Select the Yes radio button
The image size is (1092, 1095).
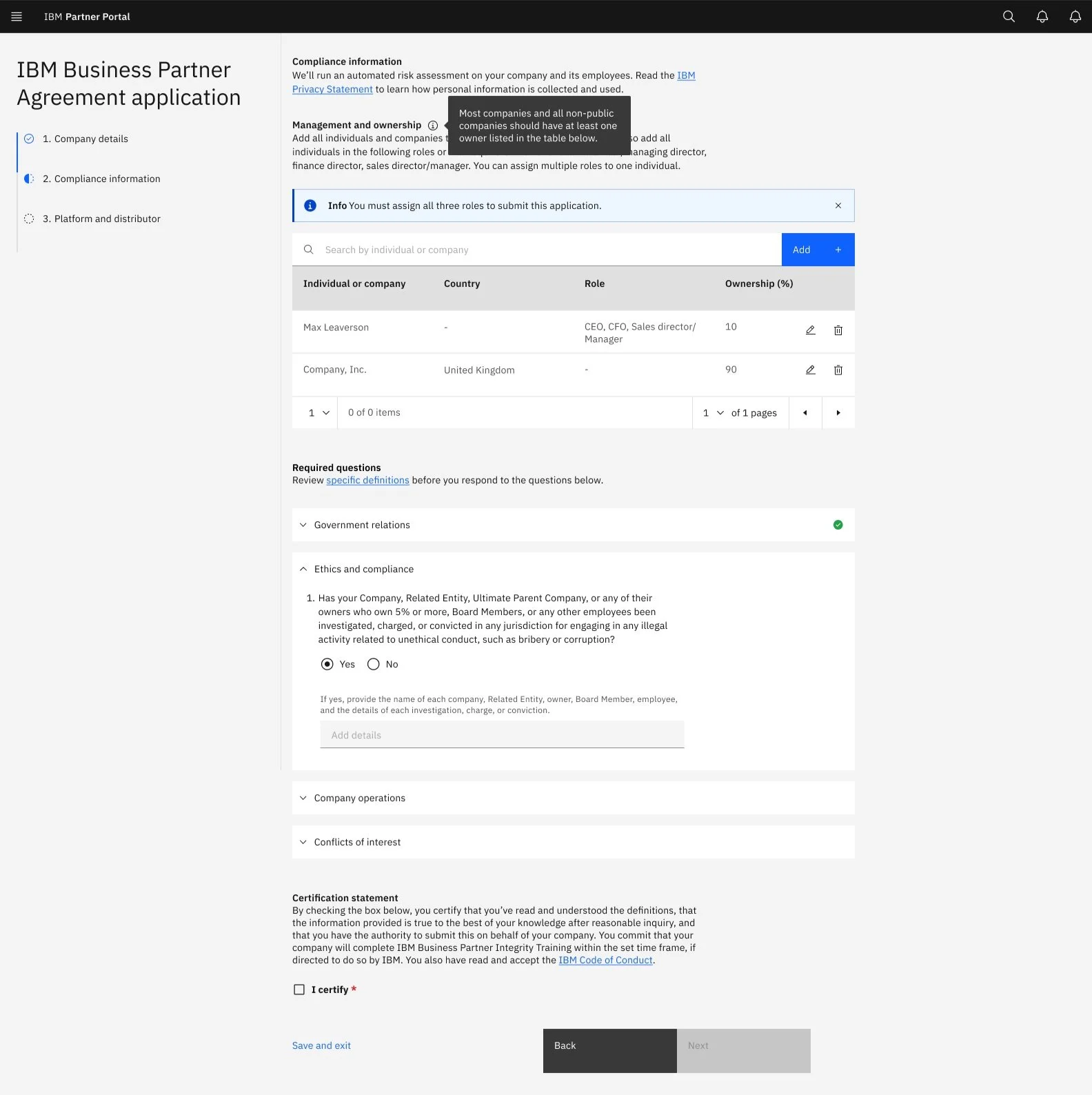click(x=327, y=664)
